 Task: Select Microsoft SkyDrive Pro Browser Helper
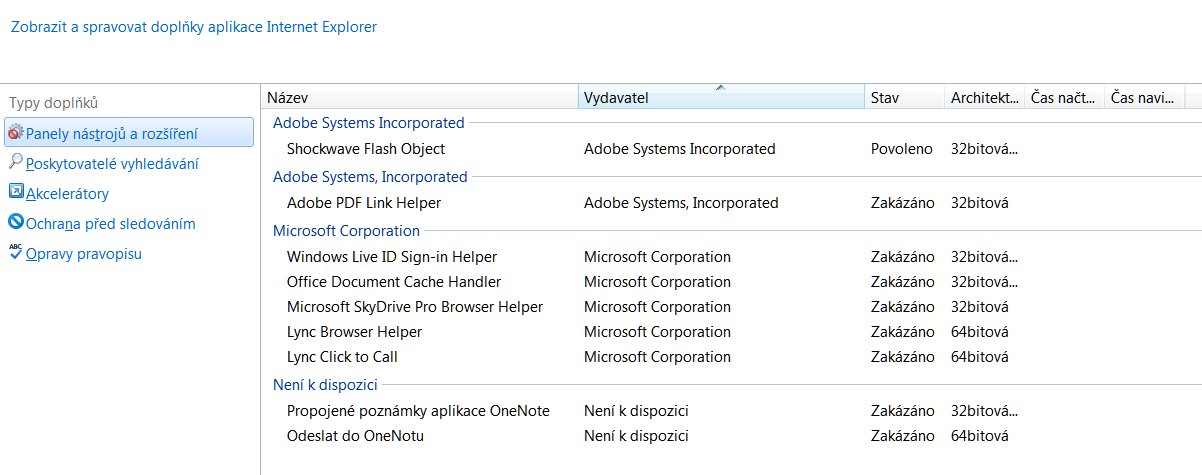pyautogui.click(x=414, y=307)
